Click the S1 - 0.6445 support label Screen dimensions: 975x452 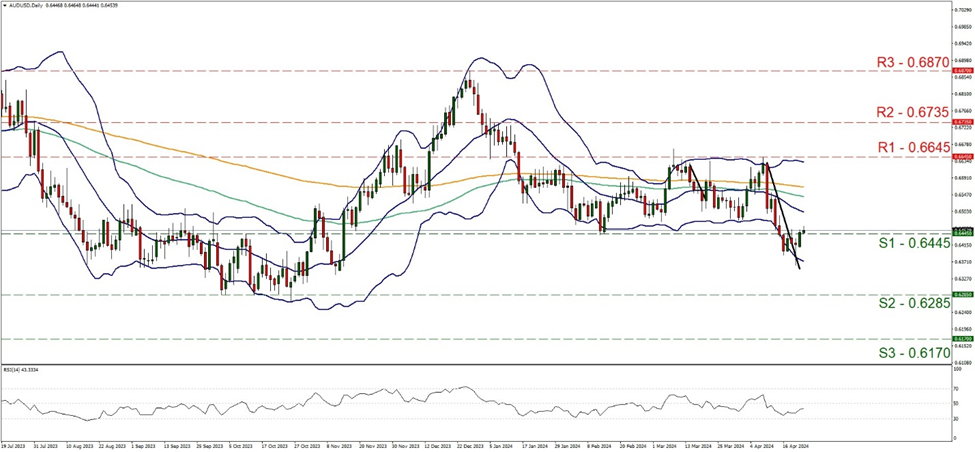tap(908, 245)
